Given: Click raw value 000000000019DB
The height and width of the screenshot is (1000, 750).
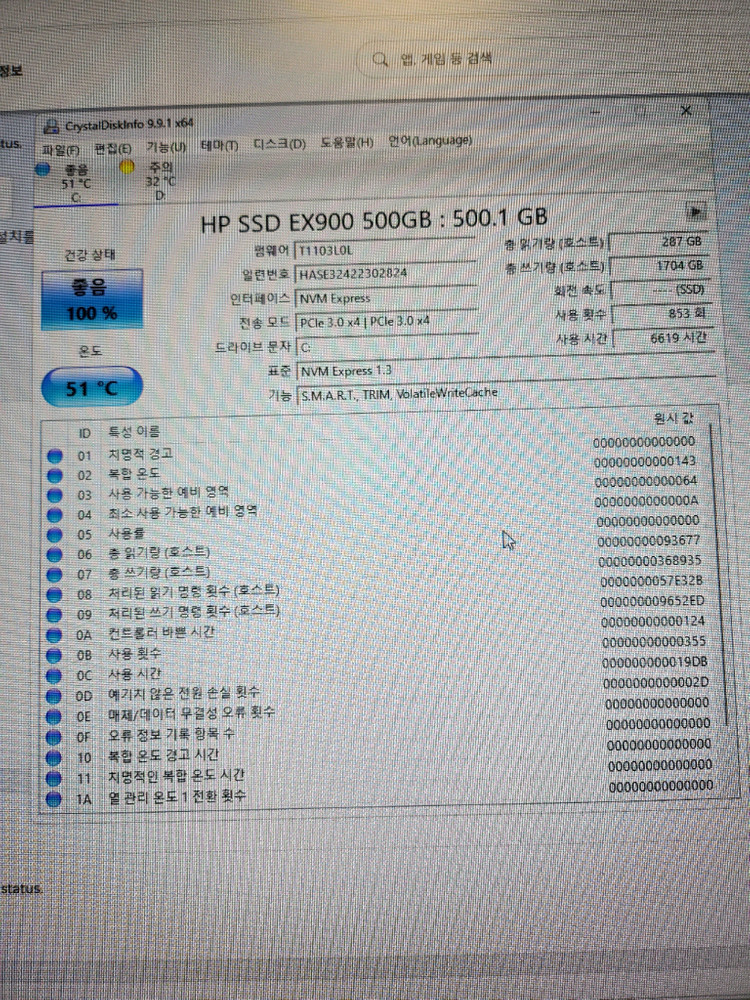Looking at the screenshot, I should coord(655,663).
